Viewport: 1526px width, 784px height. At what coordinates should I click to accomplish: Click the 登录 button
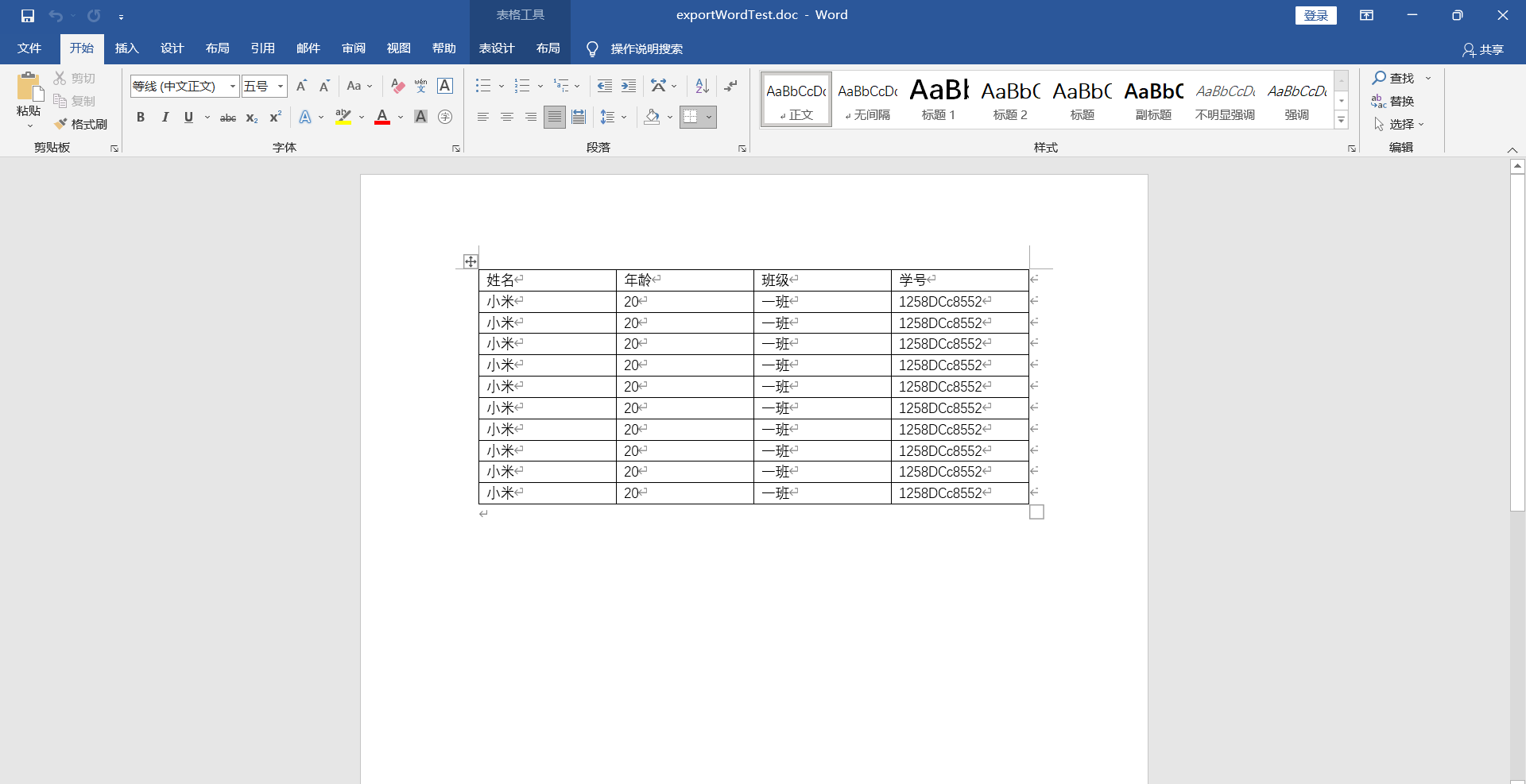(1315, 15)
